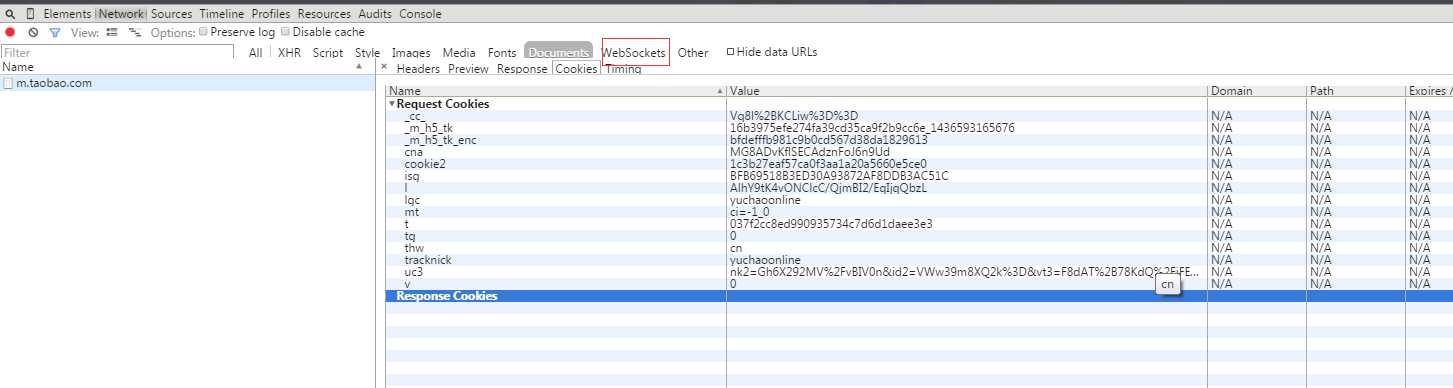Filter requests by Style
This screenshot has width=1453, height=388.
367,52
